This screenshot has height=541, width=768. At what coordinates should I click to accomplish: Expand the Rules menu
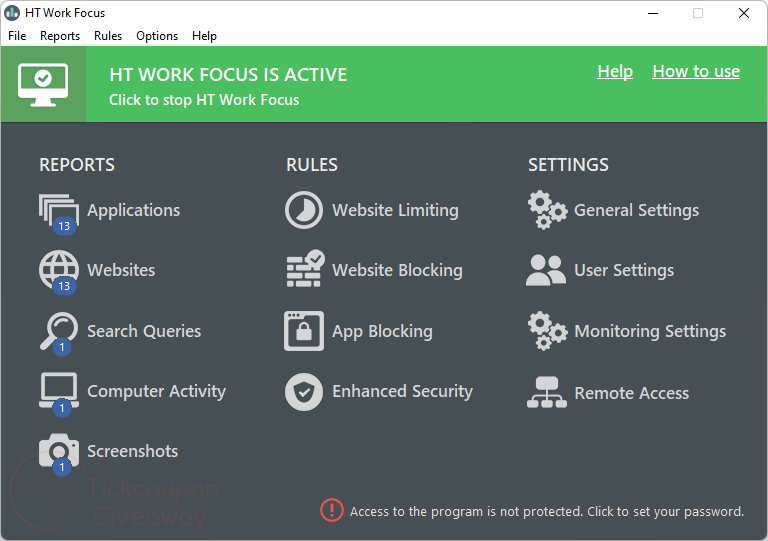108,36
